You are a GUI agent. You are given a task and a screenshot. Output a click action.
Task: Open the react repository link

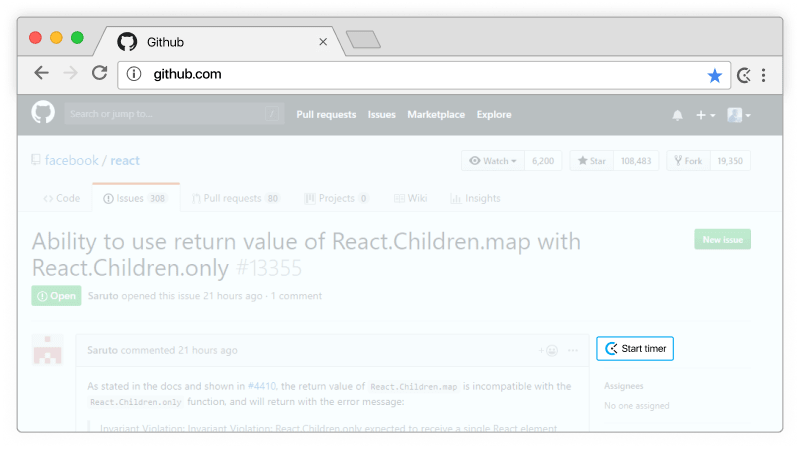[x=125, y=160]
